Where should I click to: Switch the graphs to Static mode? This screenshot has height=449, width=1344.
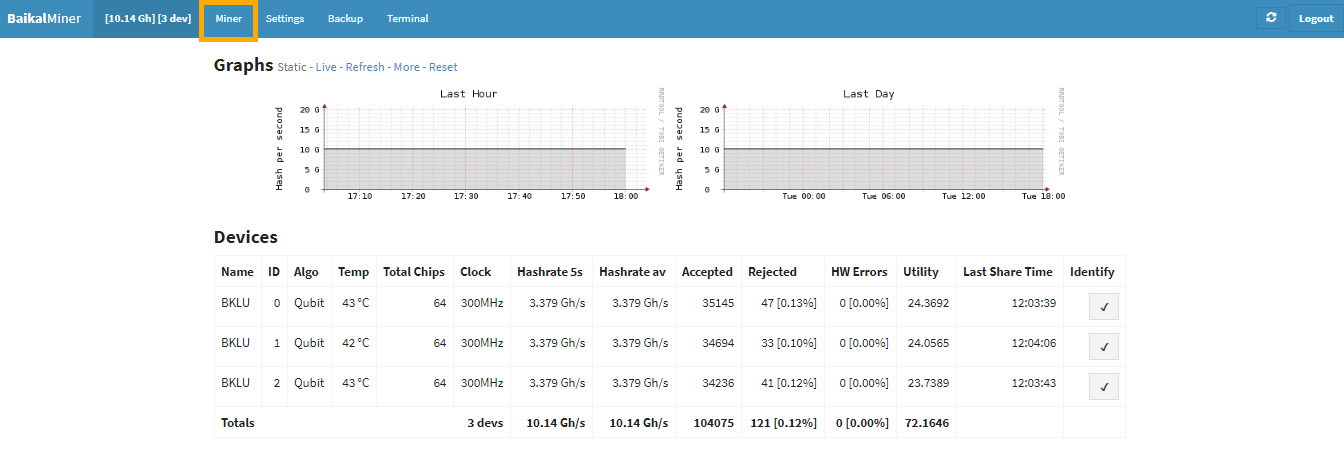point(292,67)
